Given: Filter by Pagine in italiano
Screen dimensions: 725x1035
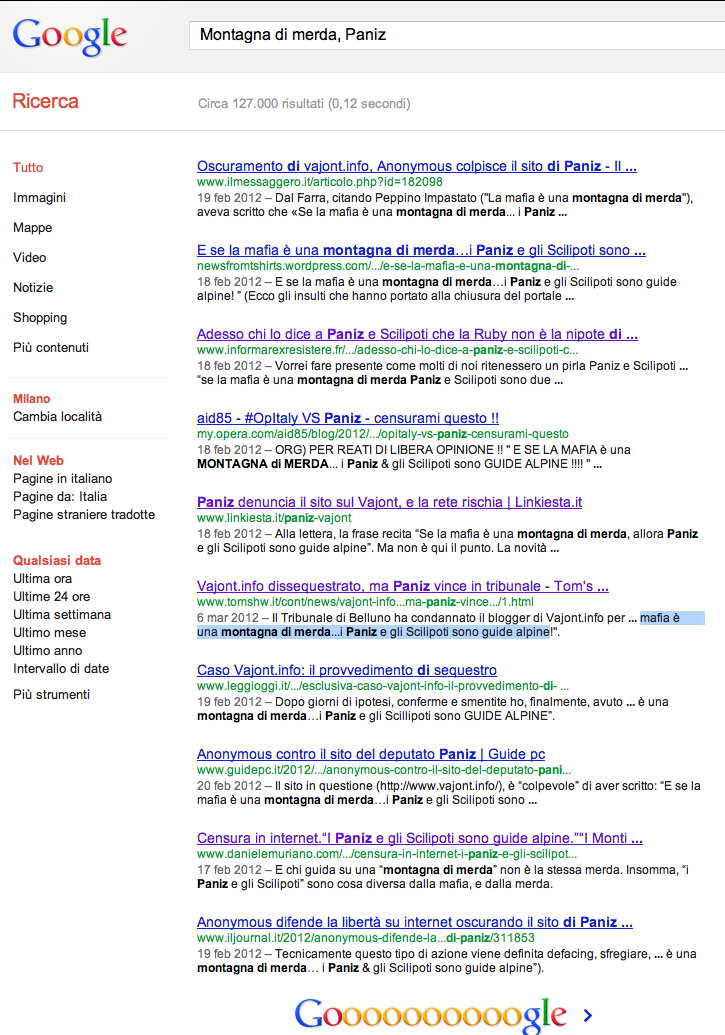Looking at the screenshot, I should (63, 479).
